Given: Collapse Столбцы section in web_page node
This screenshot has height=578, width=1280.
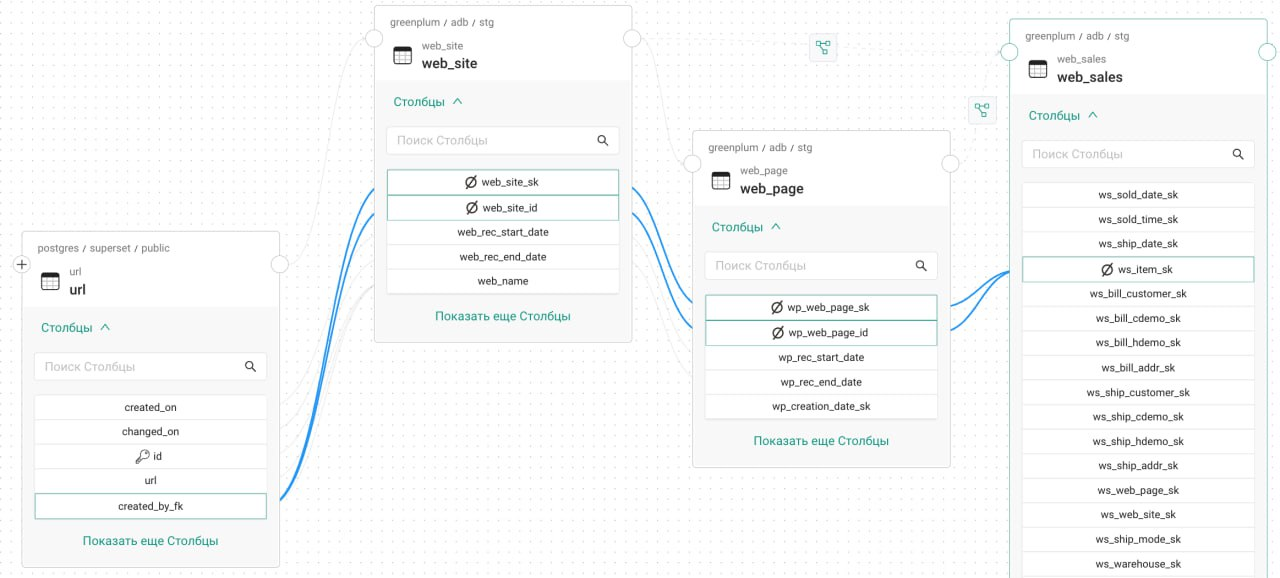Looking at the screenshot, I should 776,227.
